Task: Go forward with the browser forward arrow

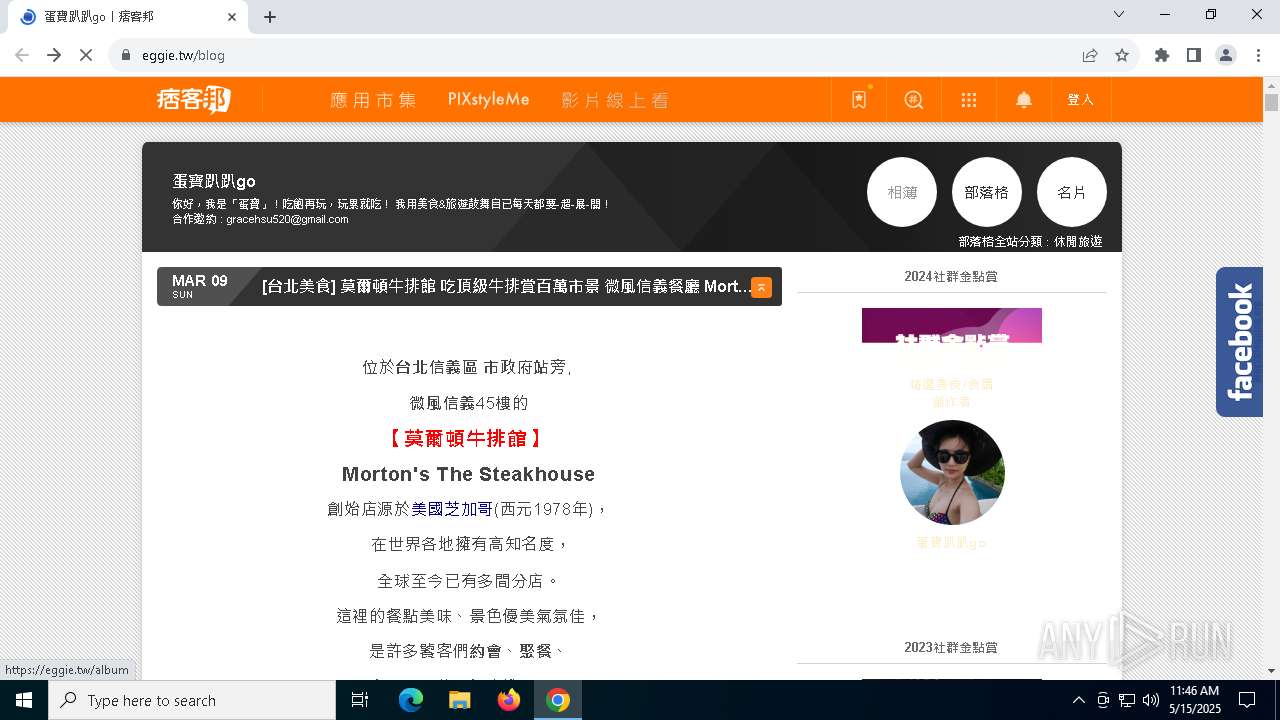Action: (54, 55)
